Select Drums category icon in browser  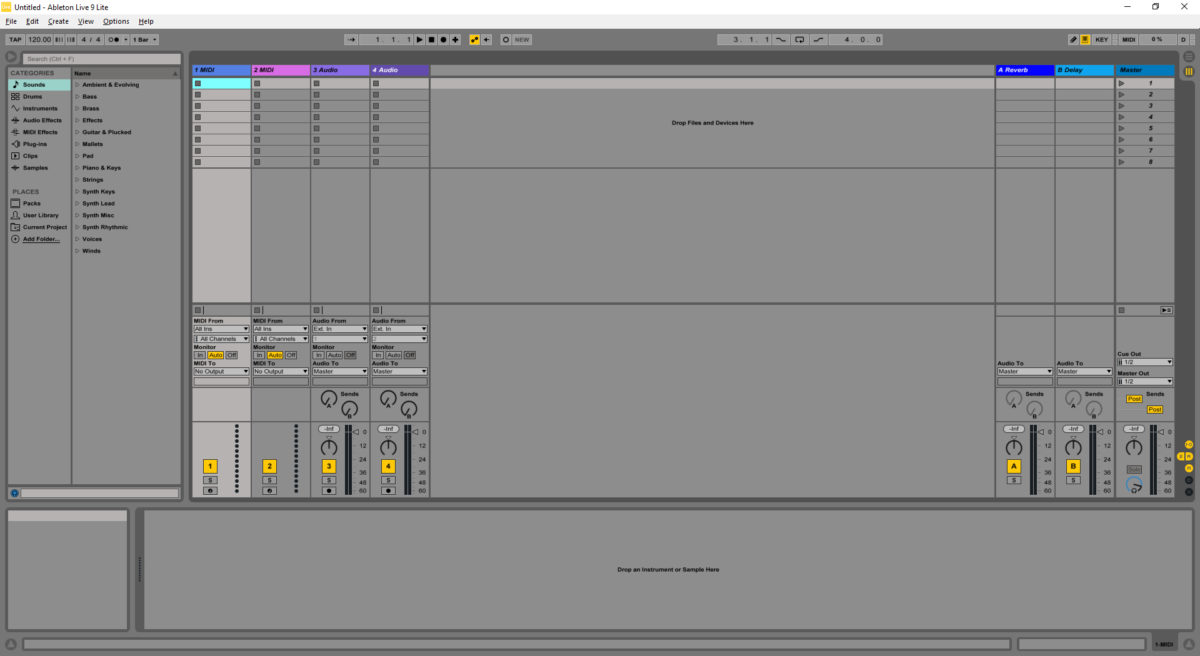coord(16,96)
